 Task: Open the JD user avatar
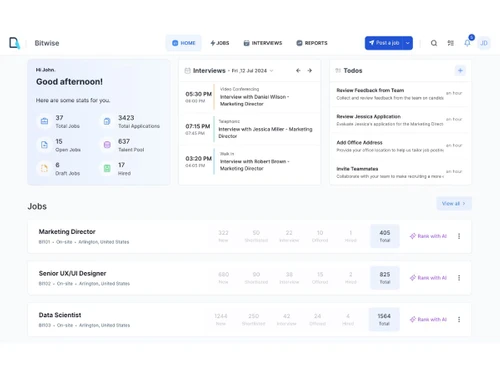[x=484, y=43]
